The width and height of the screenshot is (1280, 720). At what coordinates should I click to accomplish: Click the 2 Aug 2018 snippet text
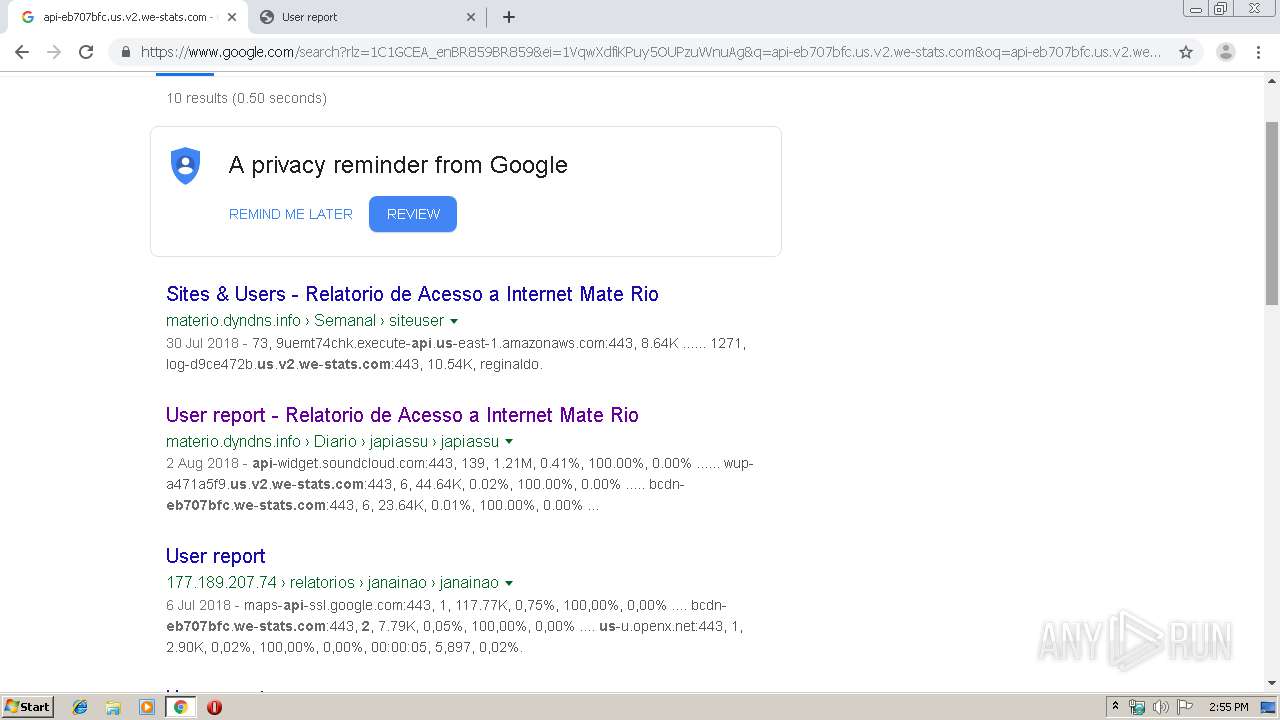[459, 484]
